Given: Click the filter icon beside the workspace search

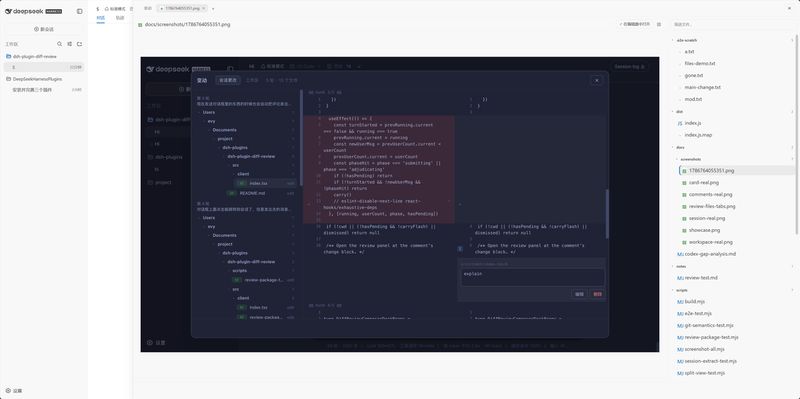Looking at the screenshot, I should click(x=69, y=44).
